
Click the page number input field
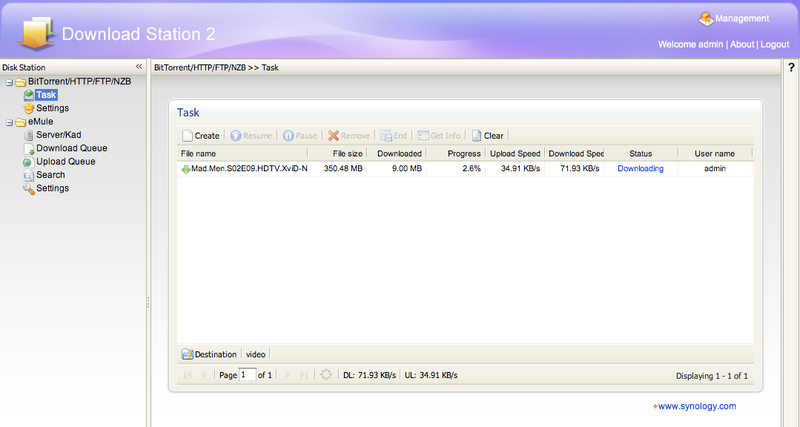point(247,375)
